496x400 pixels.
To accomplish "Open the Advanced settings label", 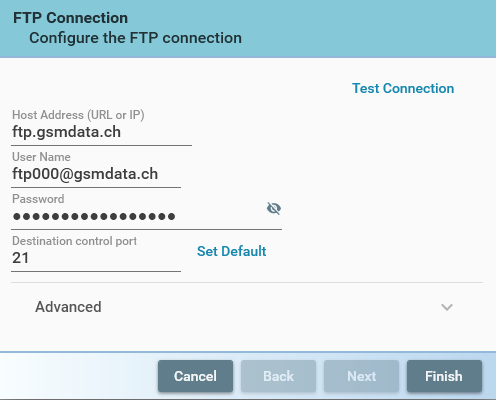I will pos(68,307).
